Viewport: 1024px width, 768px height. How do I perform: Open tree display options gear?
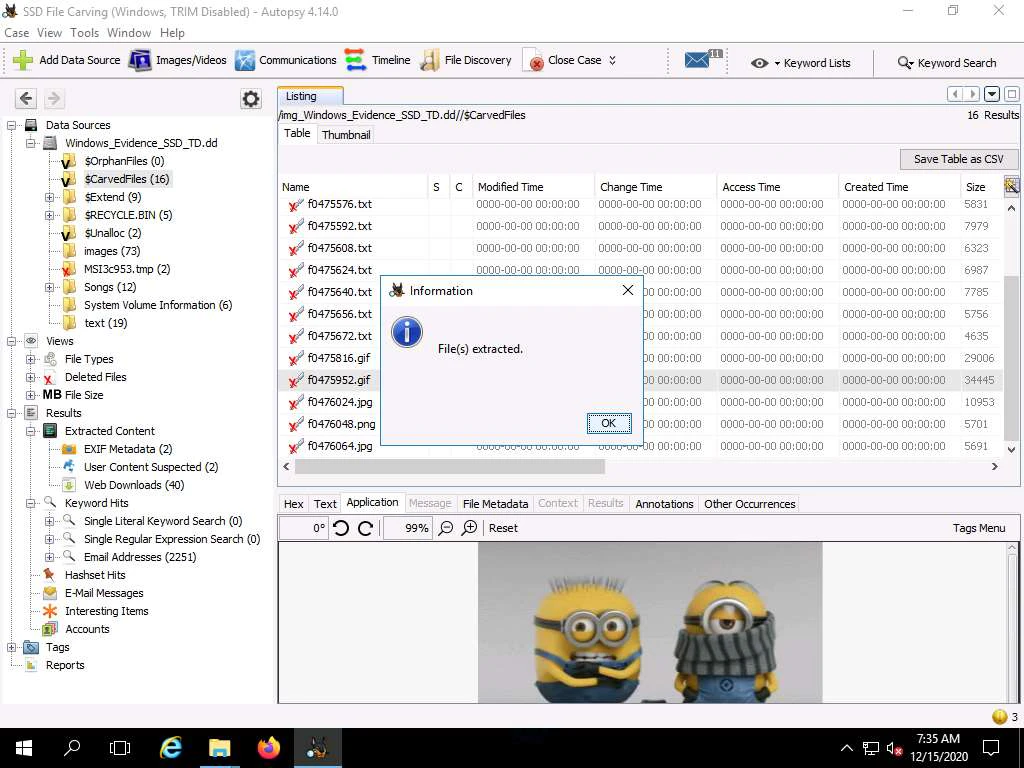[x=251, y=99]
